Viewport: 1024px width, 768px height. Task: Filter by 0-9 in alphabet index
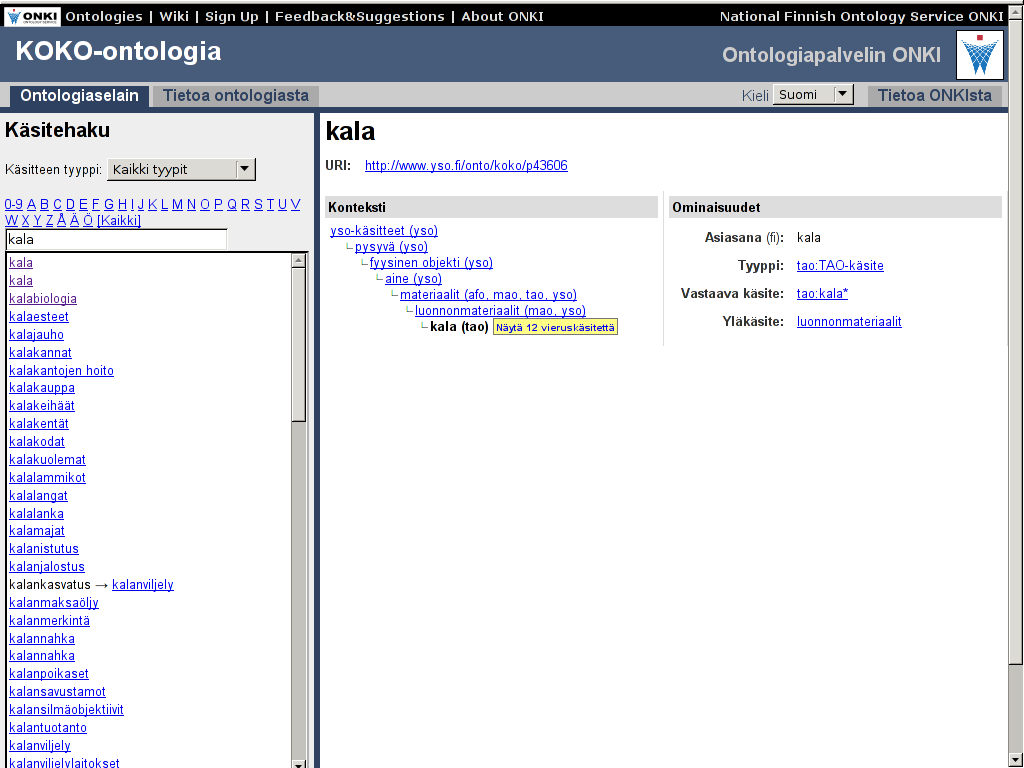click(14, 204)
